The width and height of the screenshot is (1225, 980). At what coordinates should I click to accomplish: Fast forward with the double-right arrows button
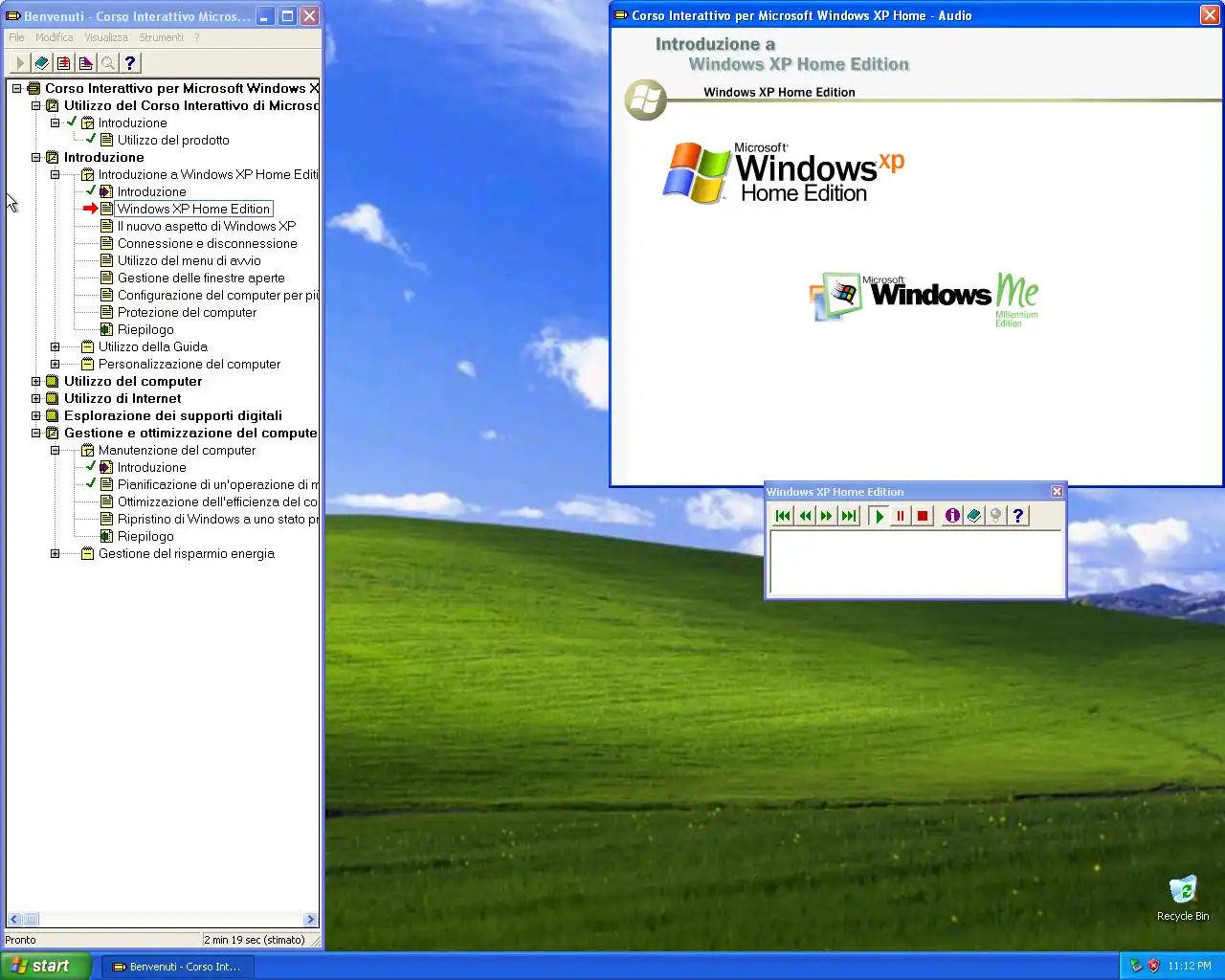(827, 516)
